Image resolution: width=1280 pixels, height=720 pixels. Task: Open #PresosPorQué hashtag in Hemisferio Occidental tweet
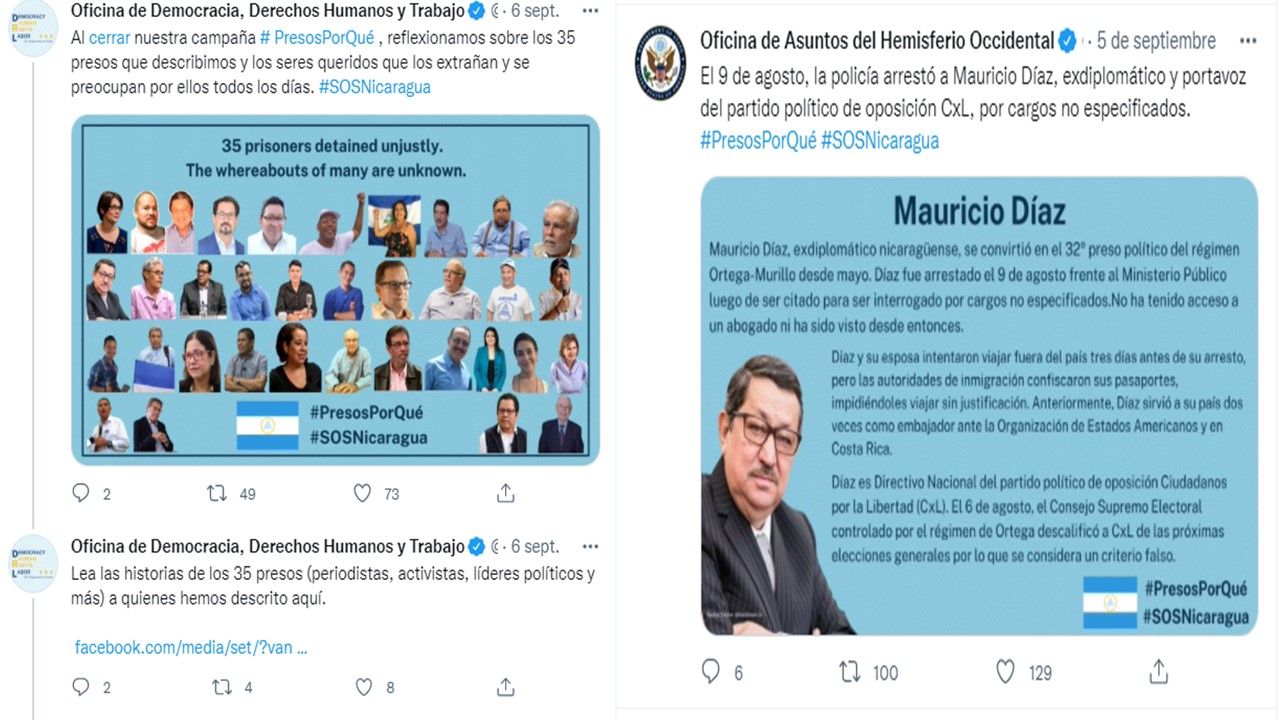point(758,140)
